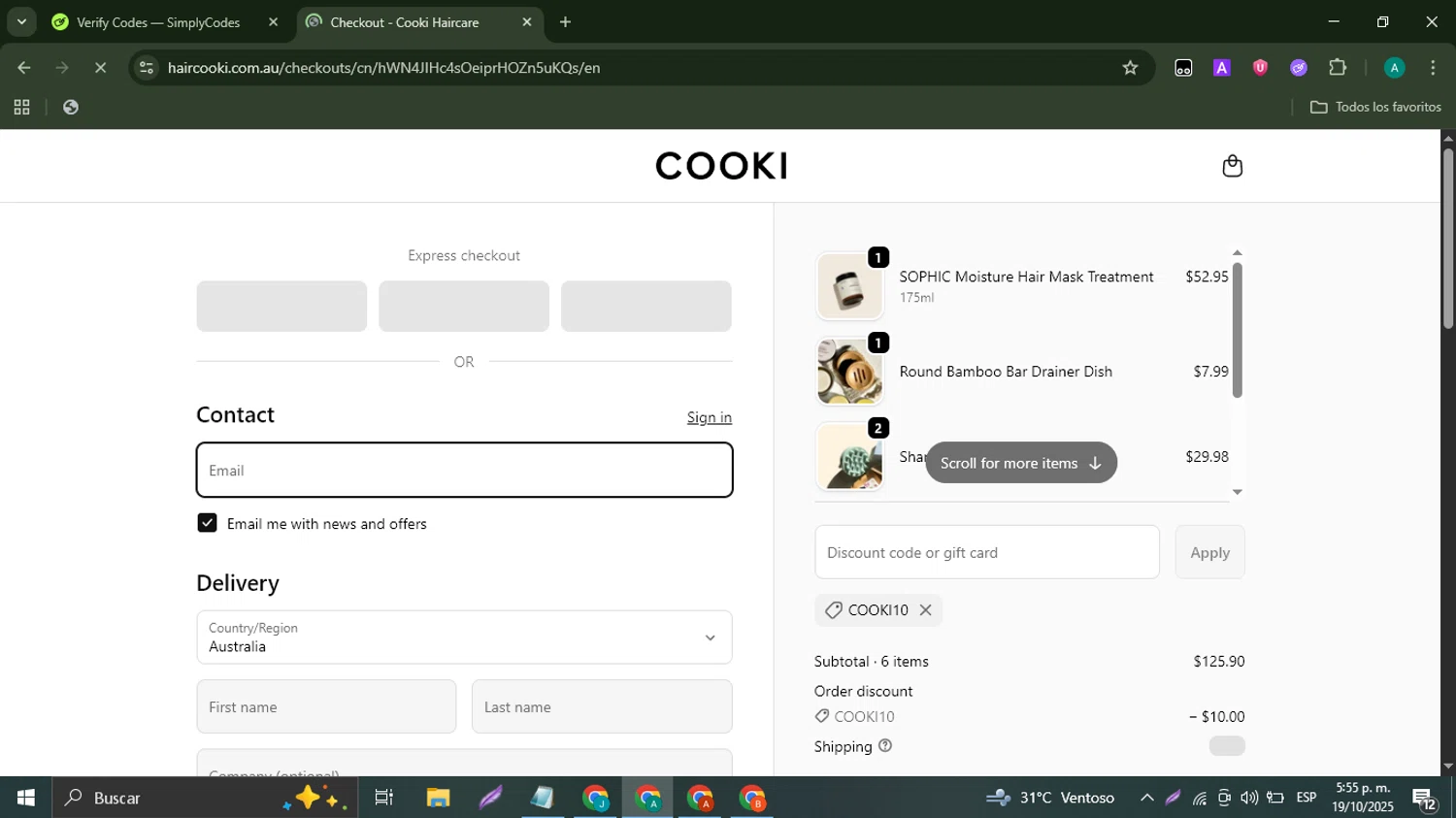Click the Round Bamboo Bar Drainer thumbnail
The image size is (1456, 818).
849,372
